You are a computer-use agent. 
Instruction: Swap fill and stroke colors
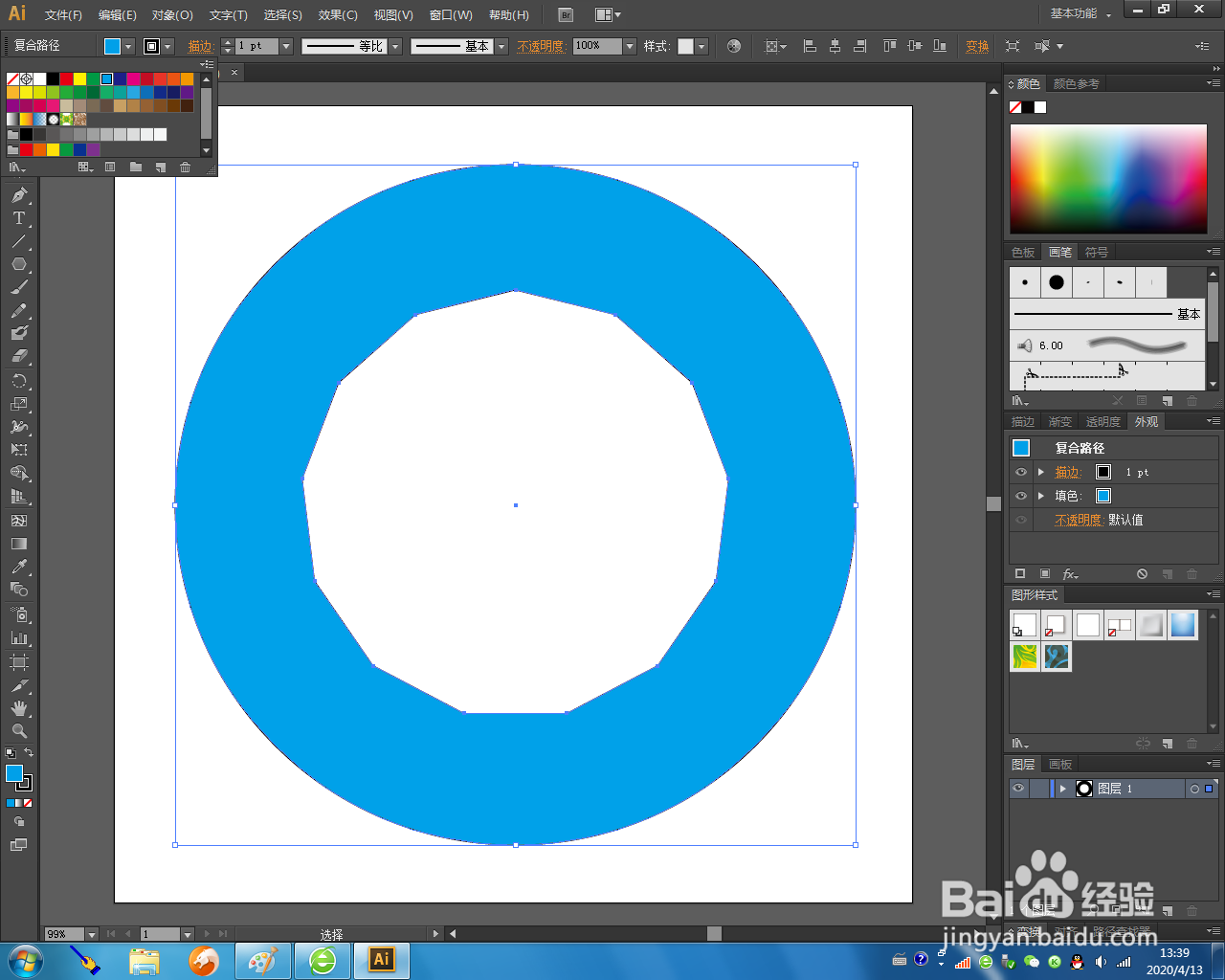[29, 753]
